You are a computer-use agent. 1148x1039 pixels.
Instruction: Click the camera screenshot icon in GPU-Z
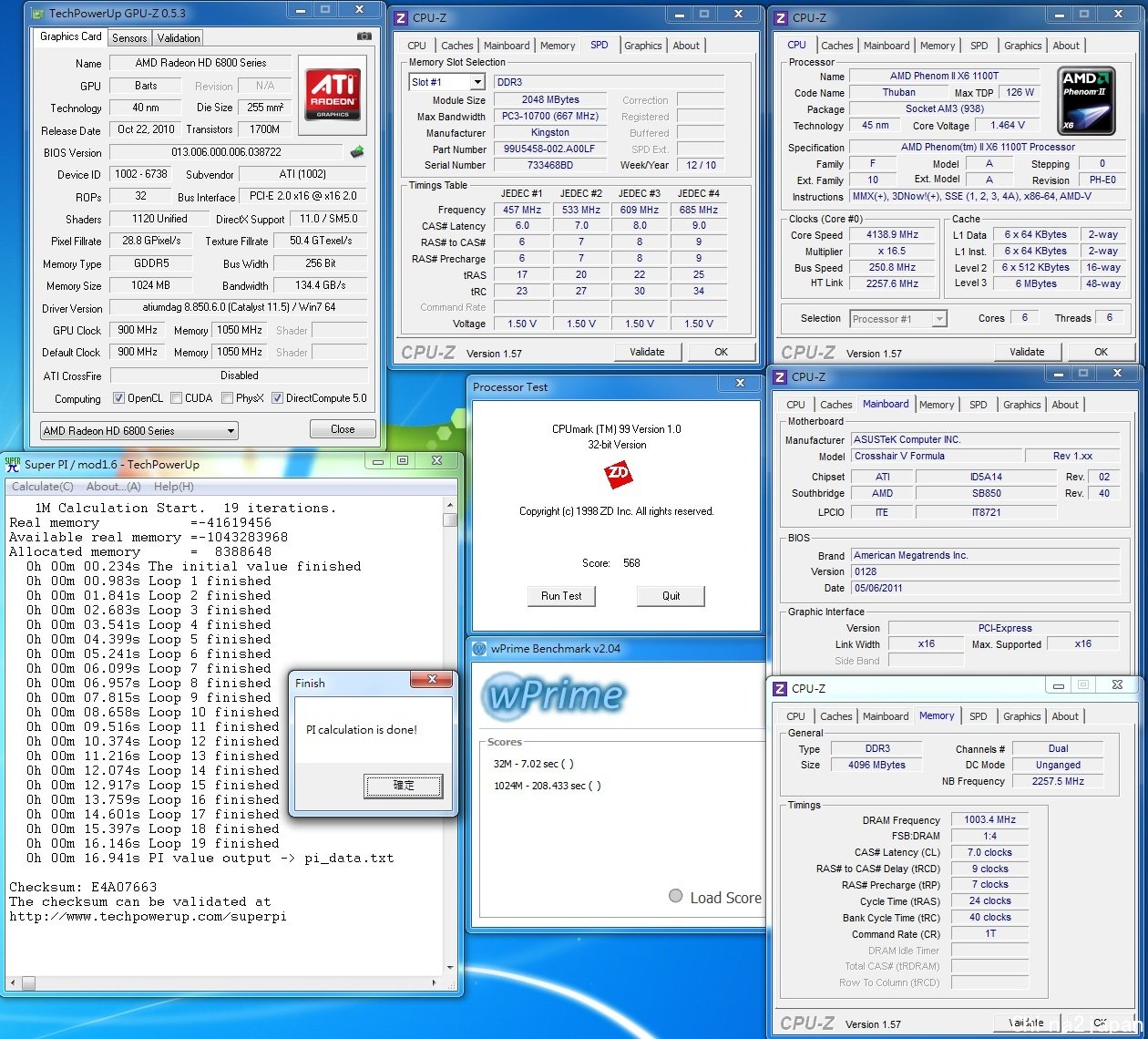[x=364, y=36]
